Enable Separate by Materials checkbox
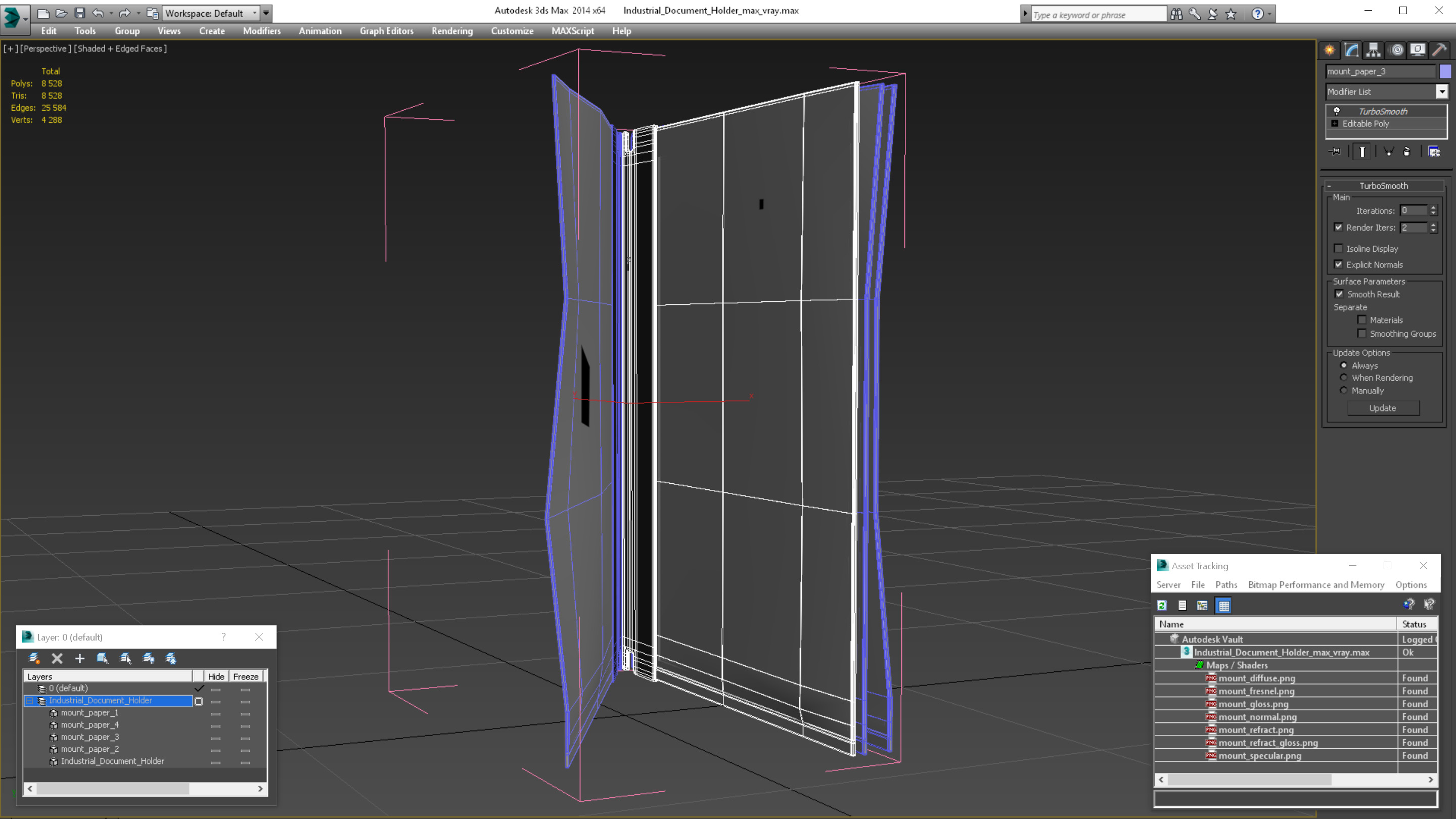Image resolution: width=1456 pixels, height=819 pixels. tap(1362, 320)
